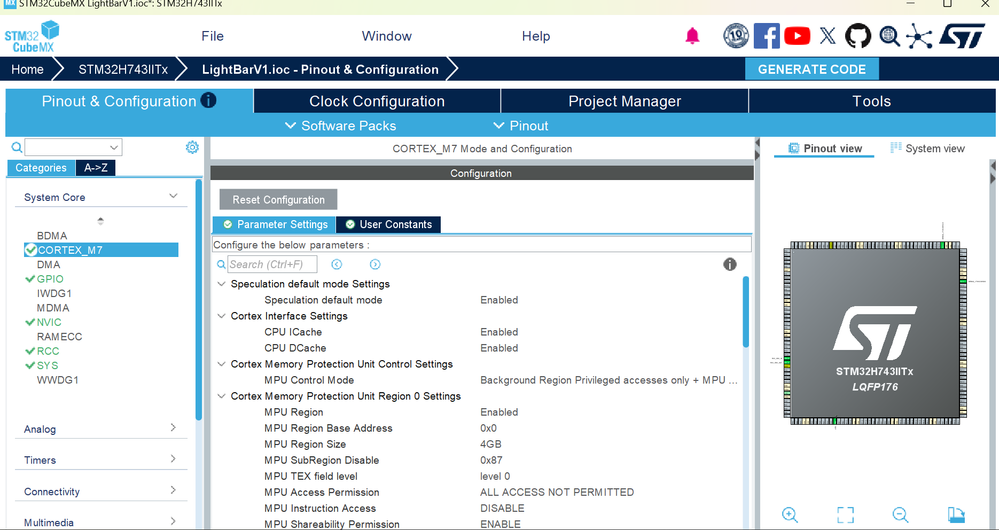Screen dimensions: 999x530
Task: Click the System view grid icon
Action: click(895, 148)
